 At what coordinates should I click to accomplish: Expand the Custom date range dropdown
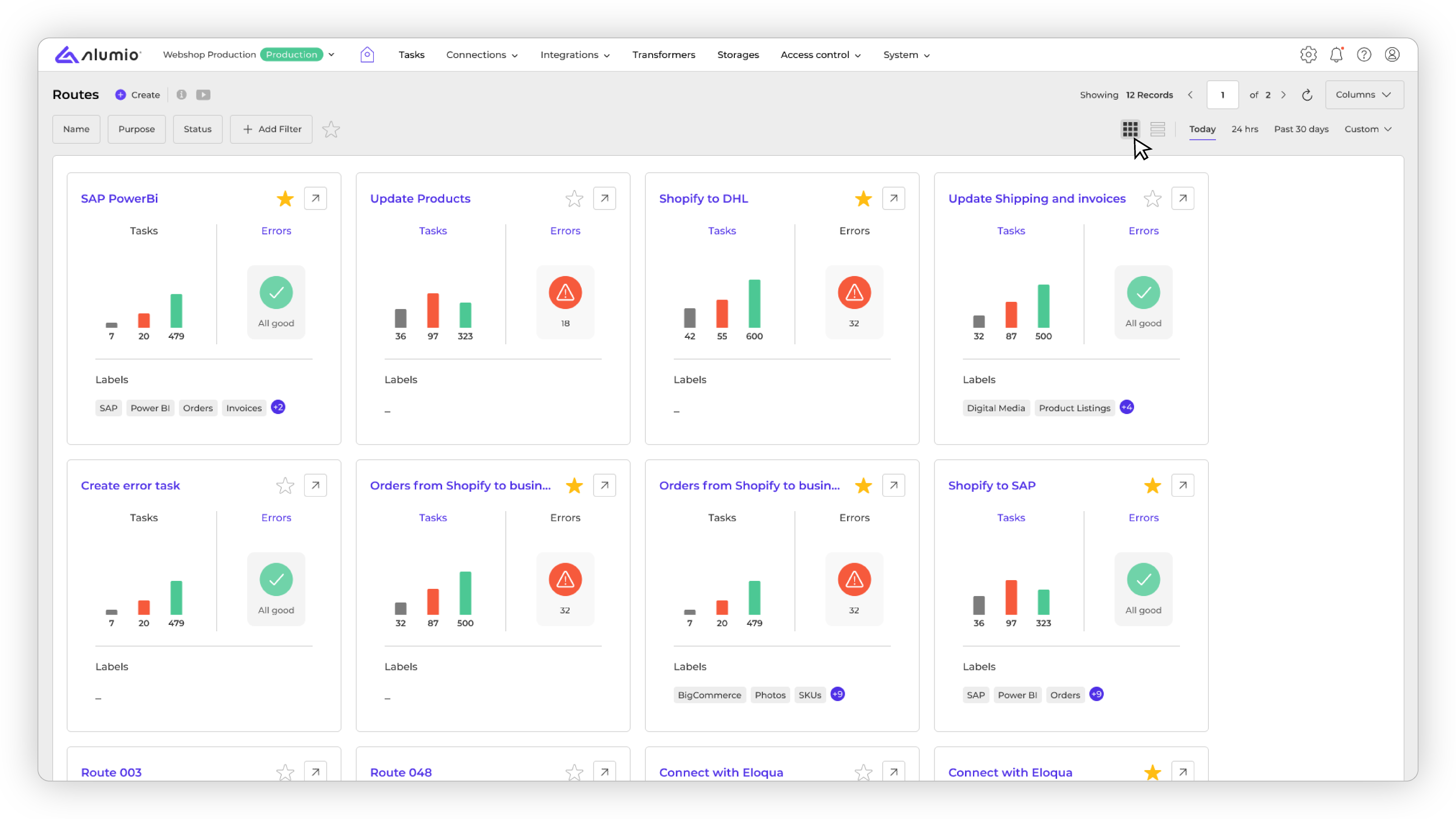coord(1367,129)
